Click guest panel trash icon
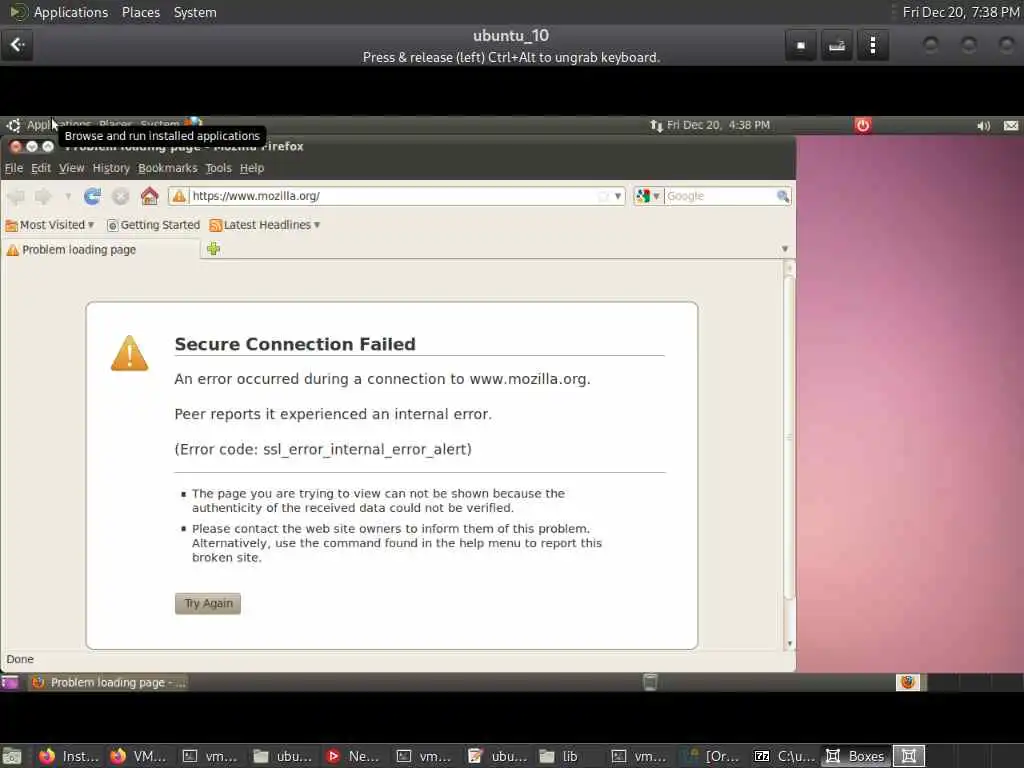This screenshot has height=768, width=1024. 650,682
